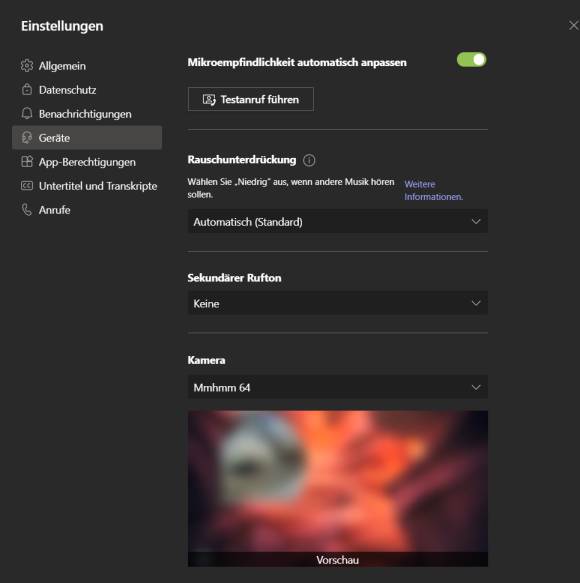Open the Rauschunterdrückung Automatisch (Standard) dropdown
Viewport: 580px width, 583px height.
coord(338,222)
